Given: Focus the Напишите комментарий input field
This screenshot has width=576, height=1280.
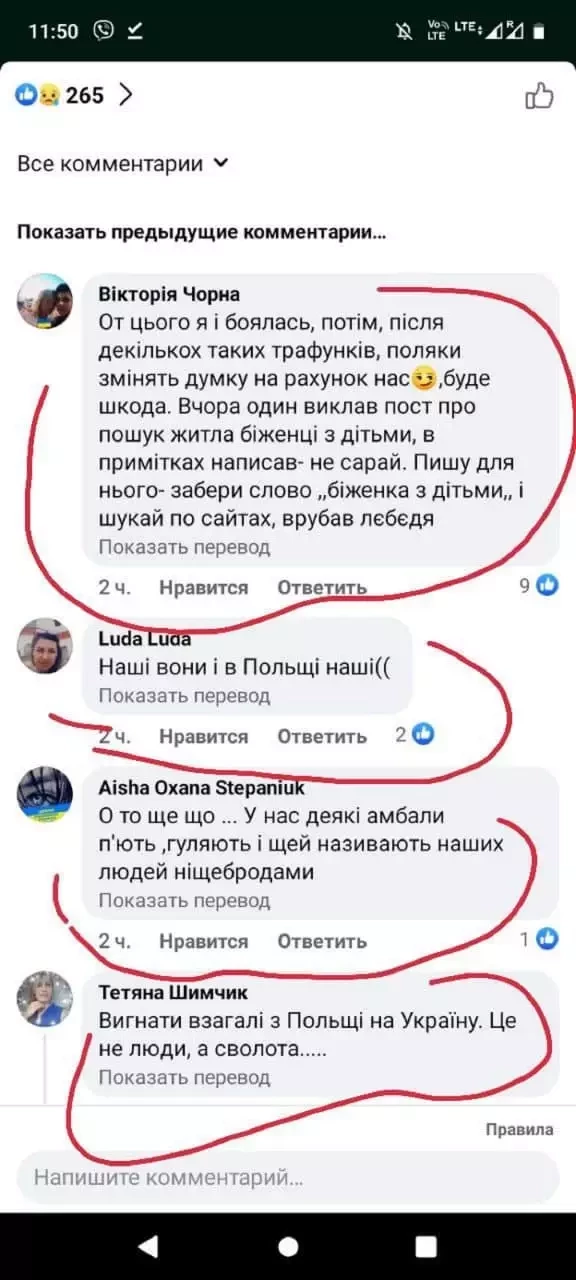Looking at the screenshot, I should 288,1177.
